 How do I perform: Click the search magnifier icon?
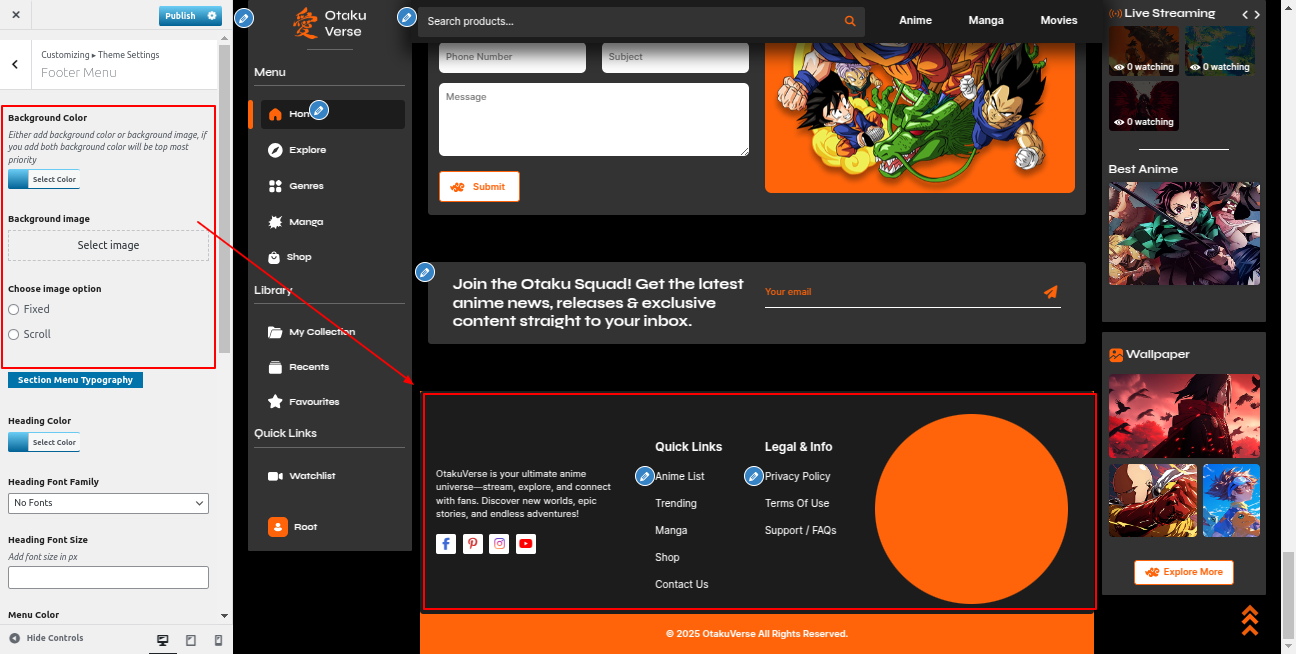tap(850, 21)
